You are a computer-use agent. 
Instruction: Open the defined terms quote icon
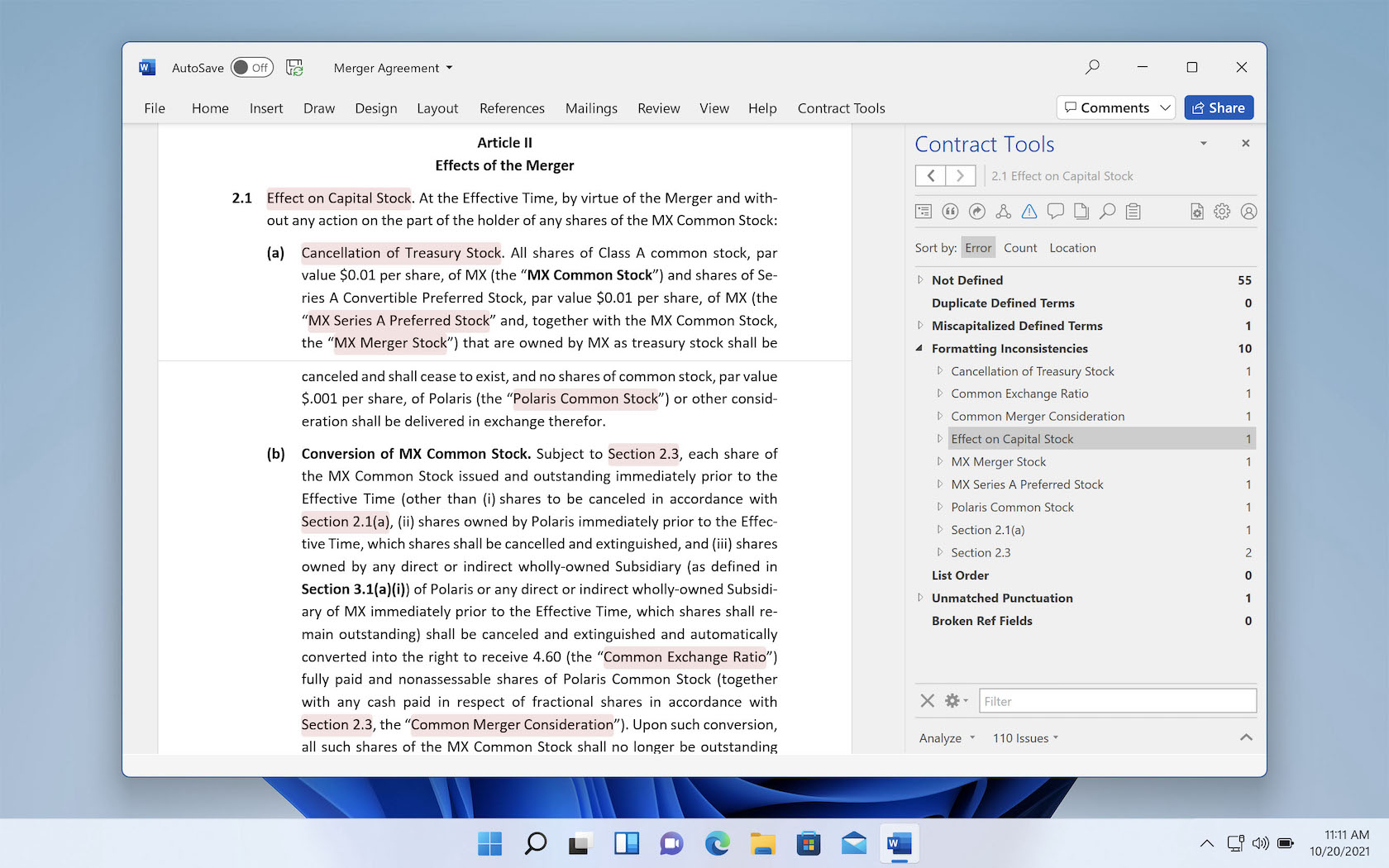pyautogui.click(x=950, y=212)
